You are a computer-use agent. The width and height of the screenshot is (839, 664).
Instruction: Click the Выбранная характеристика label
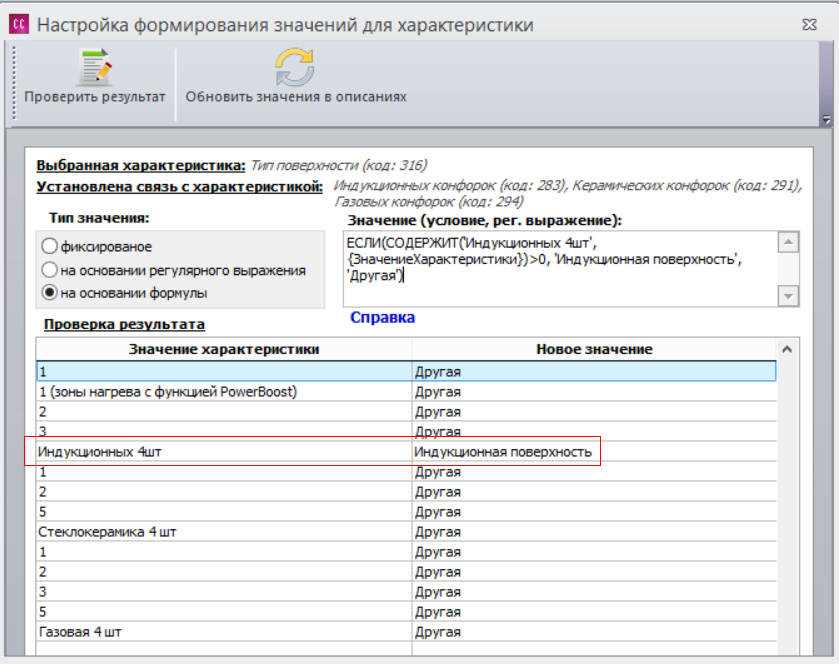tap(141, 165)
